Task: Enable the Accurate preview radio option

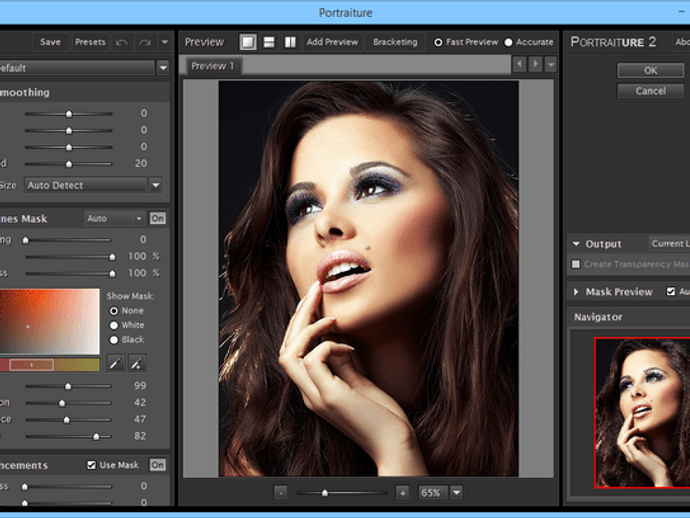Action: click(x=508, y=42)
